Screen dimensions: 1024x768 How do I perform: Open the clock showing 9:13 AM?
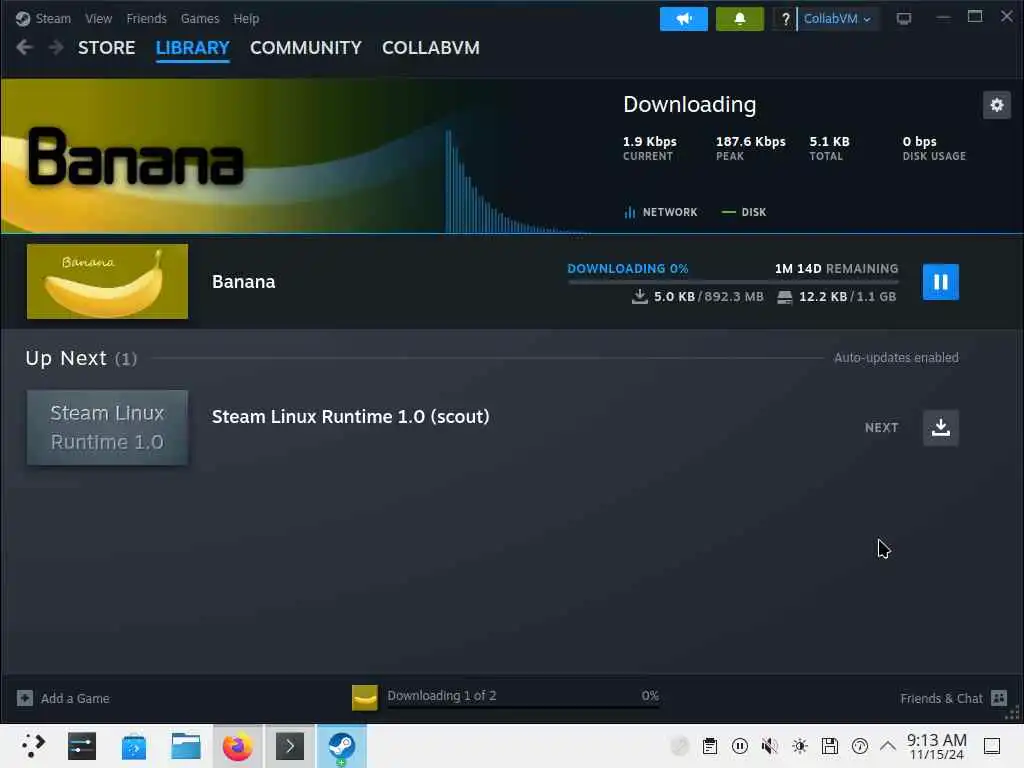tap(936, 746)
